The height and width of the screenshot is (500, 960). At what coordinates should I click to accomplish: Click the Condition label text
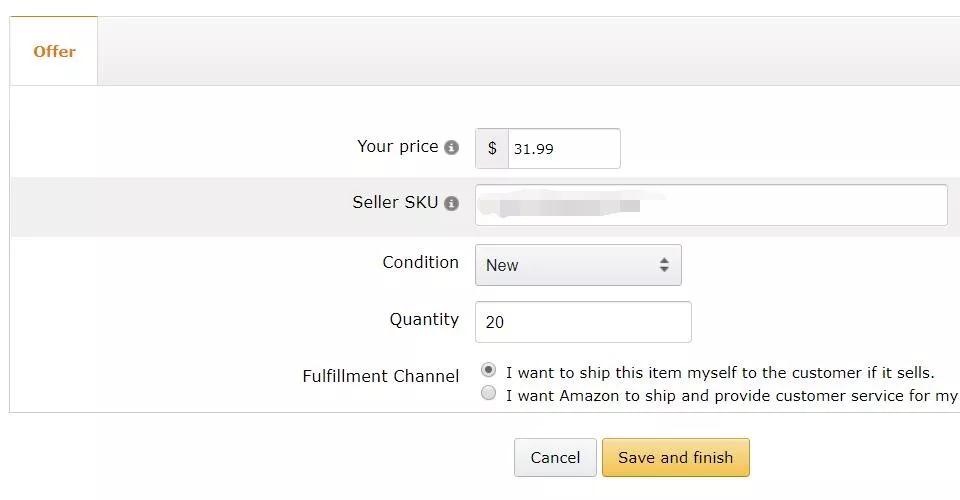(420, 262)
